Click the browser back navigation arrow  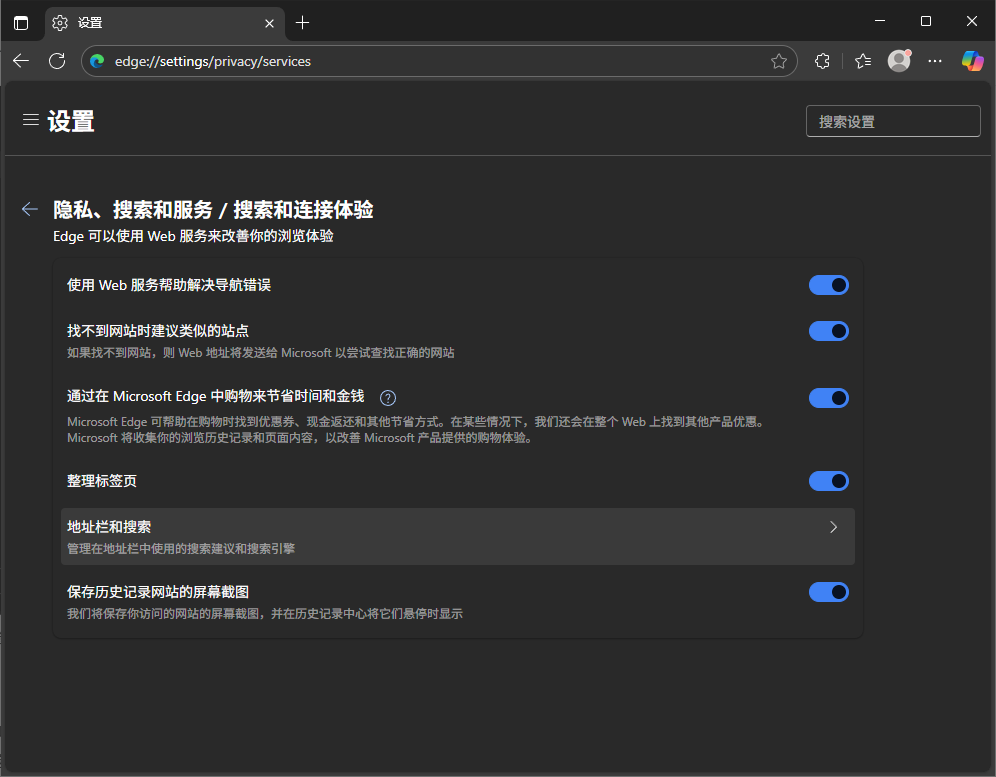pos(21,61)
